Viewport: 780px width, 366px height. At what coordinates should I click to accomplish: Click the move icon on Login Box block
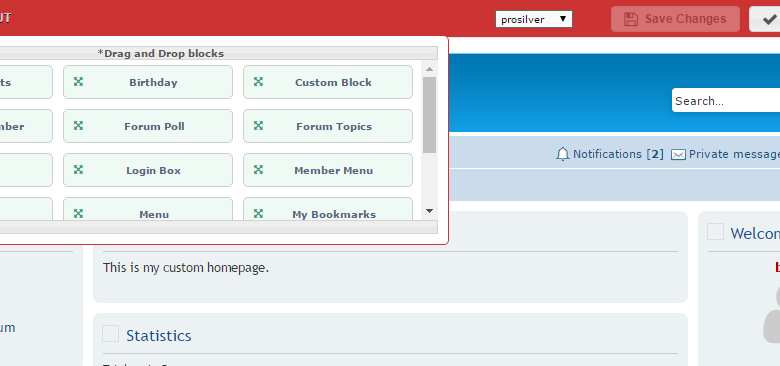(x=78, y=170)
